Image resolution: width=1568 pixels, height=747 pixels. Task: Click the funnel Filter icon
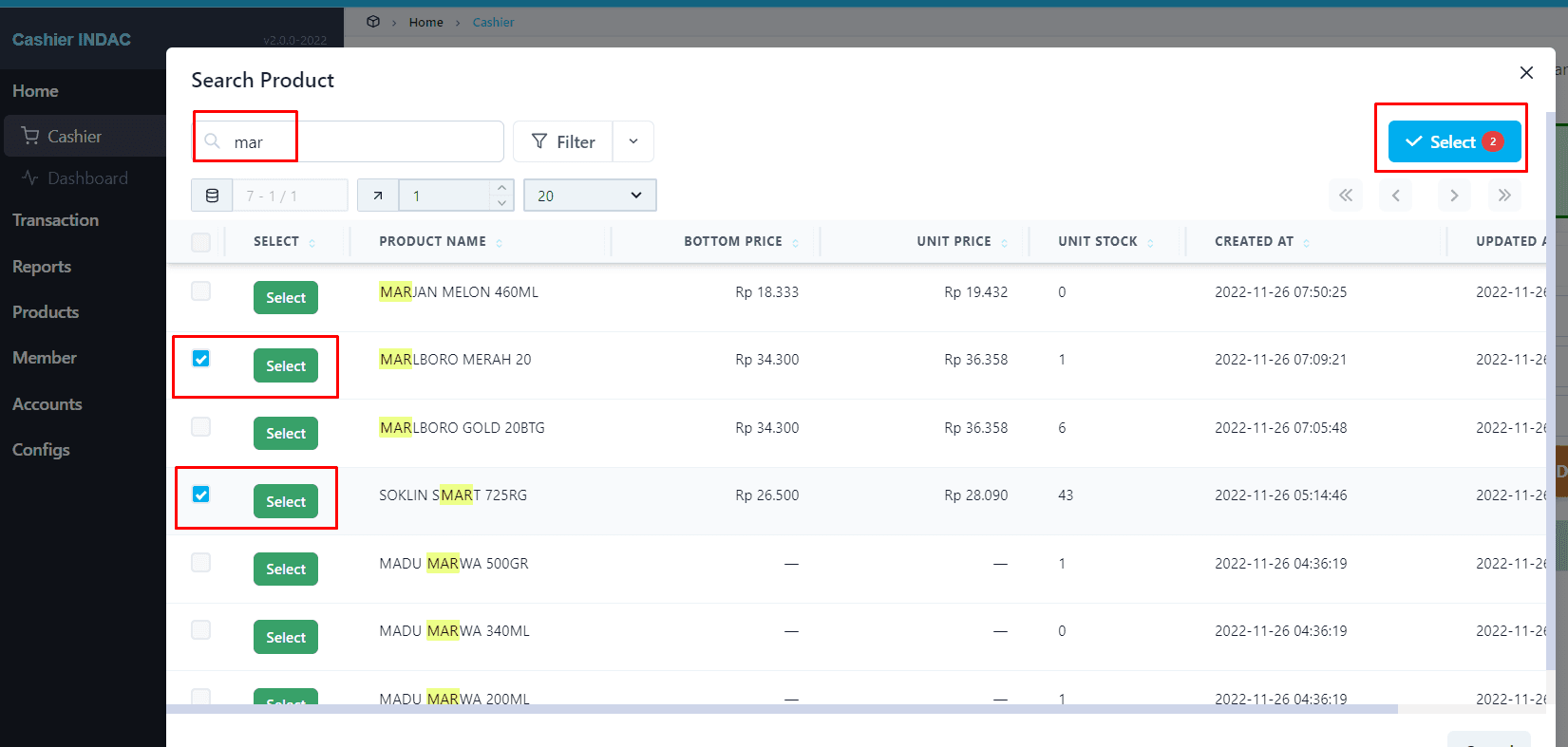tap(539, 141)
